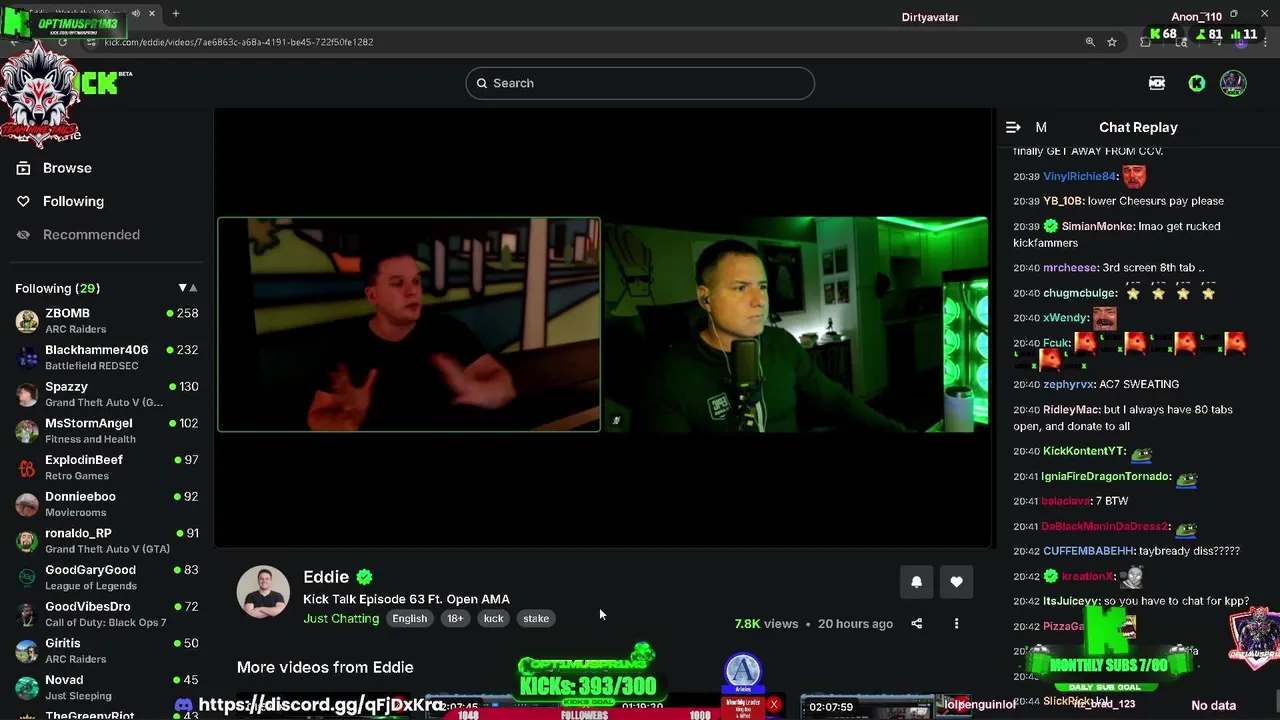Click zephyrvx username in chat
The height and width of the screenshot is (720, 1280).
tap(1069, 384)
